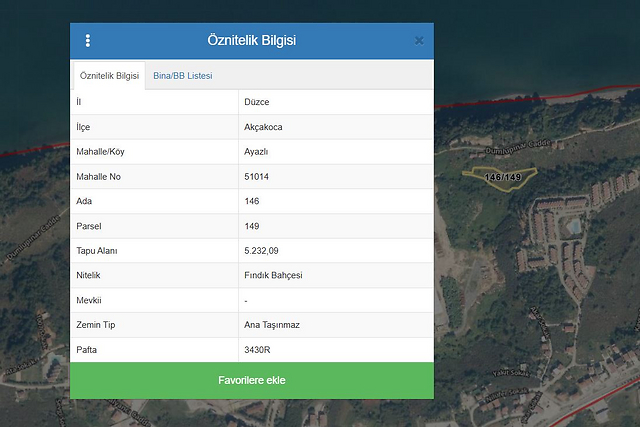
Task: Click the Ana Taşınmaz Zemin Tip value
Action: [x=270, y=325]
